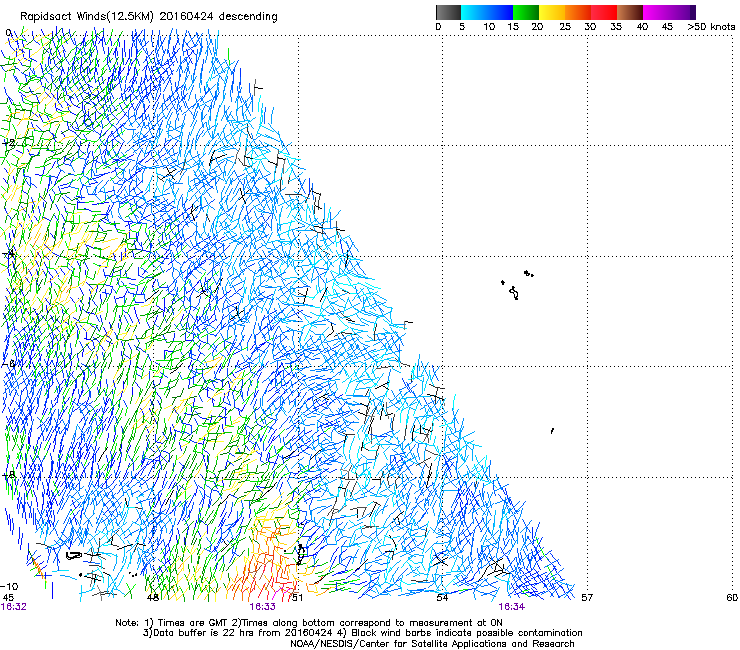Select the gray 0–5 knots legend swatch

448,12
